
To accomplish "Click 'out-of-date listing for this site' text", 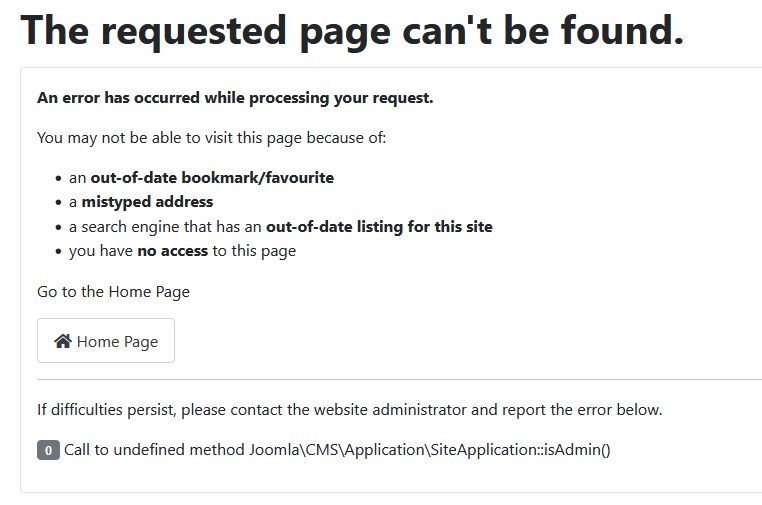I will pos(379,226).
